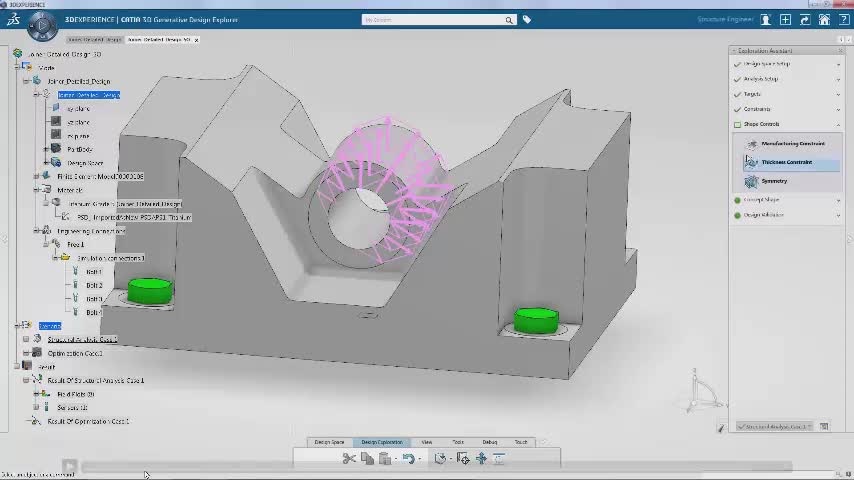Click the Design Space Setup check mark
854x480 pixels.
tap(737, 64)
